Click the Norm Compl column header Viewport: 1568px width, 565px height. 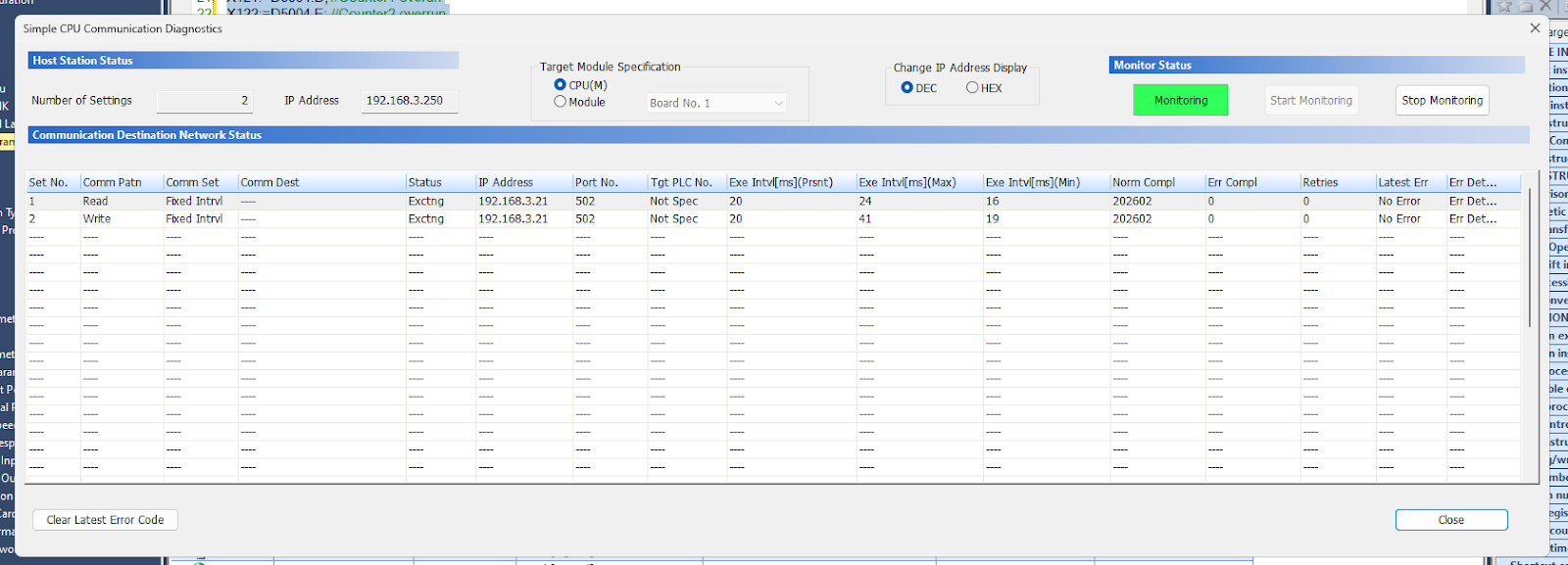pyautogui.click(x=1157, y=182)
